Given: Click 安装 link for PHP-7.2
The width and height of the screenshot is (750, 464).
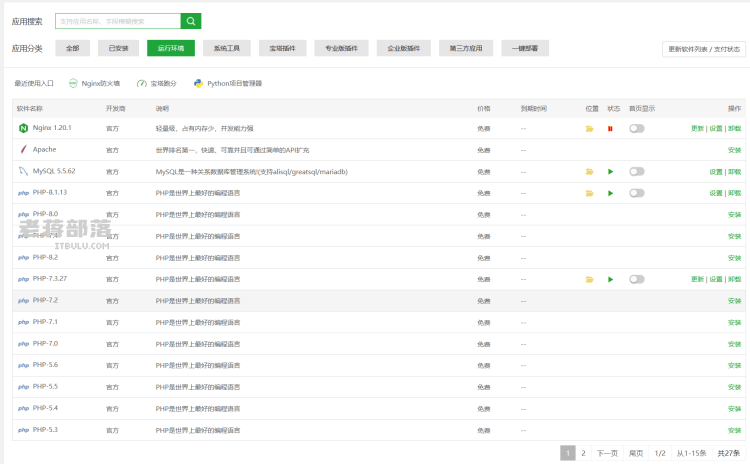Looking at the screenshot, I should 734,301.
